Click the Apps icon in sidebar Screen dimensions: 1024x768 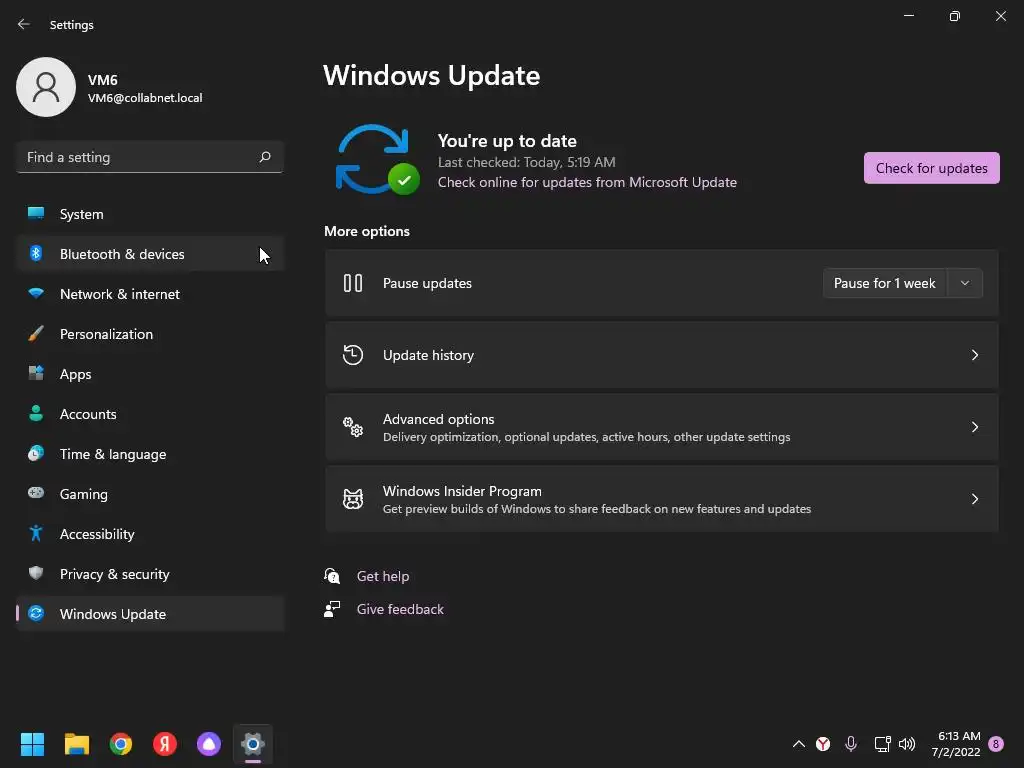[x=36, y=374]
